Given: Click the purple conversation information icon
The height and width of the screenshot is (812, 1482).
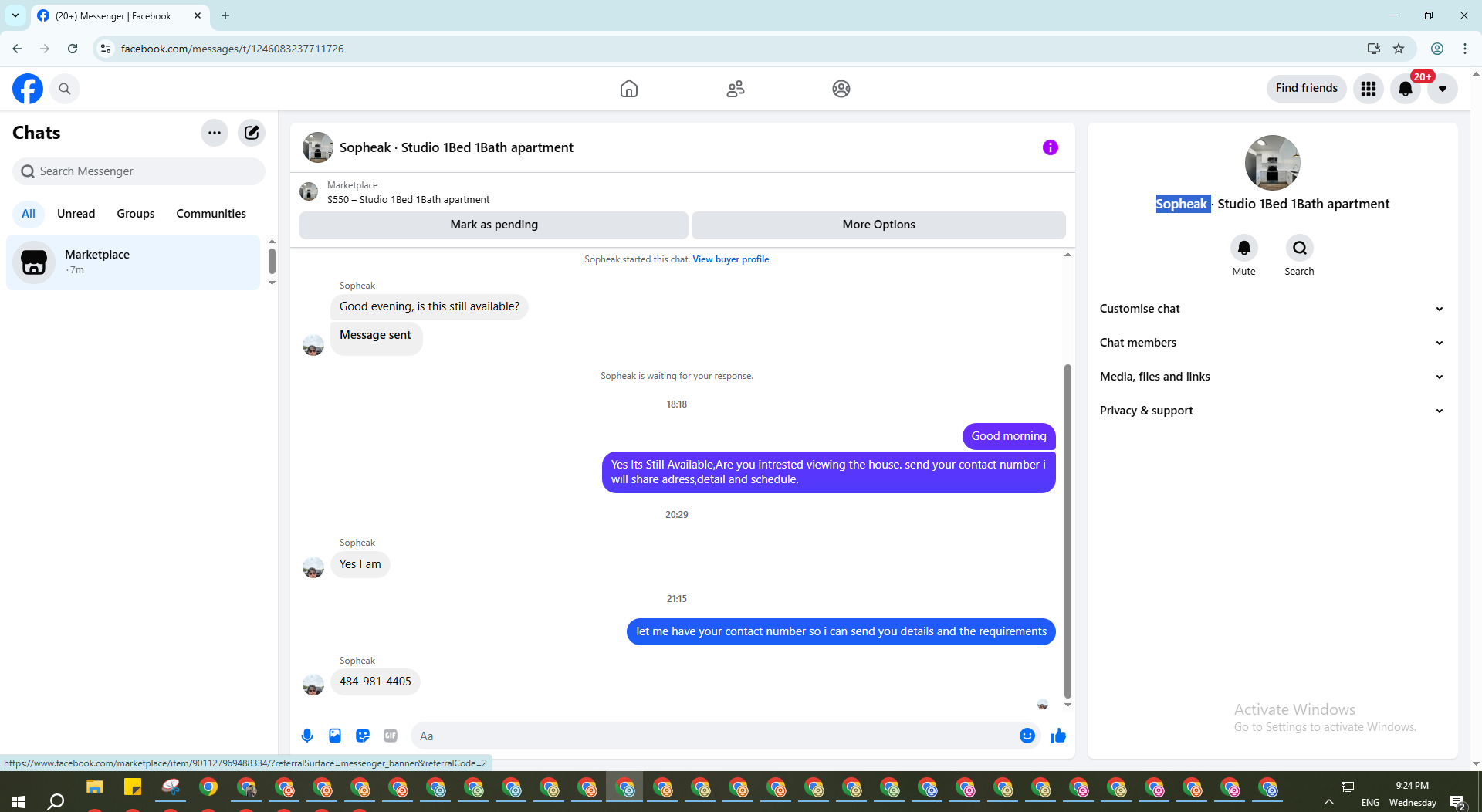Looking at the screenshot, I should coord(1051,147).
